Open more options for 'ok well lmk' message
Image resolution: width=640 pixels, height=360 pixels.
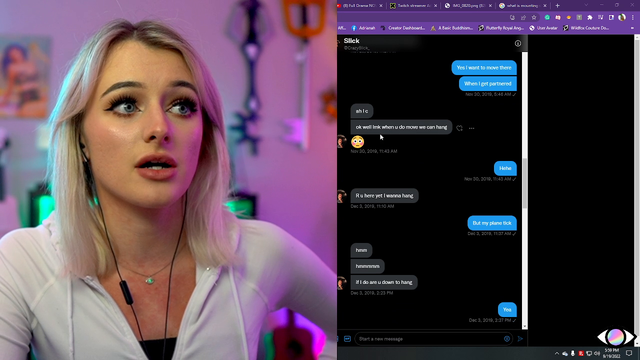pos(471,128)
